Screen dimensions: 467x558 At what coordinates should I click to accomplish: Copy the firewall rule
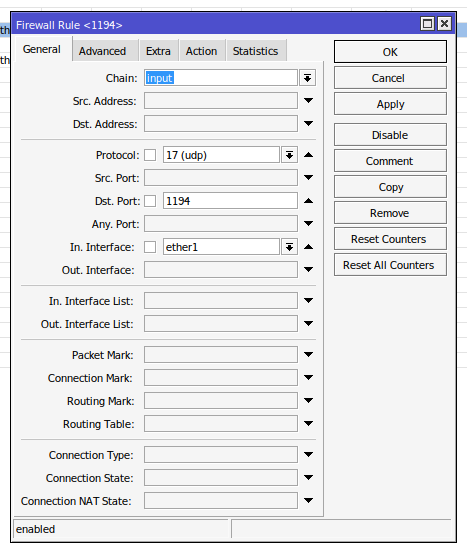pos(390,187)
